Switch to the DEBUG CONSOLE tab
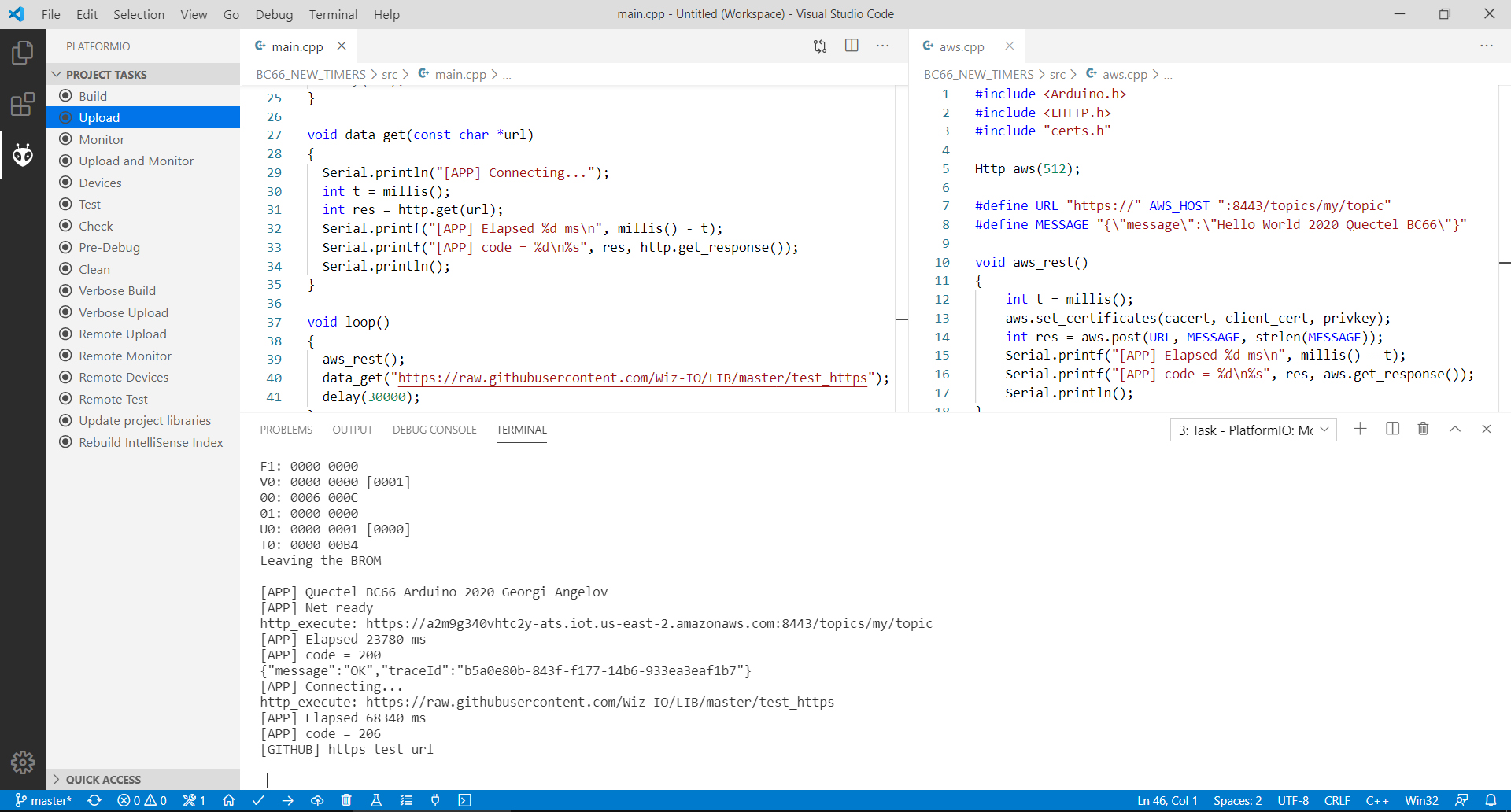 434,430
